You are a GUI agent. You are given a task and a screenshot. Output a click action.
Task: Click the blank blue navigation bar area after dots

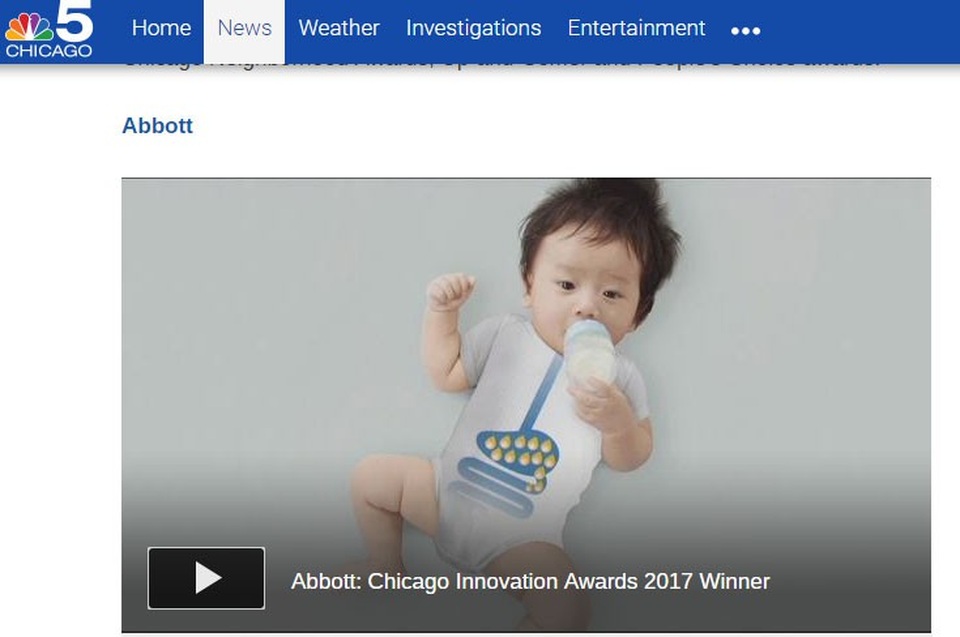[x=857, y=31]
